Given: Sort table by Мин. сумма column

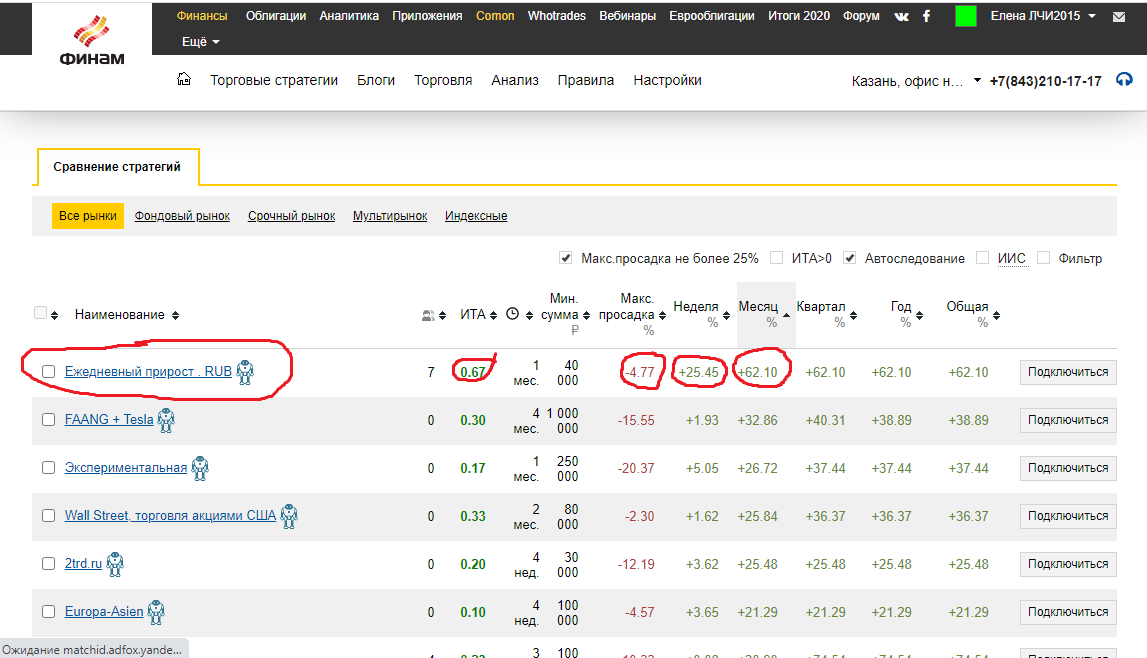Looking at the screenshot, I should (565, 314).
